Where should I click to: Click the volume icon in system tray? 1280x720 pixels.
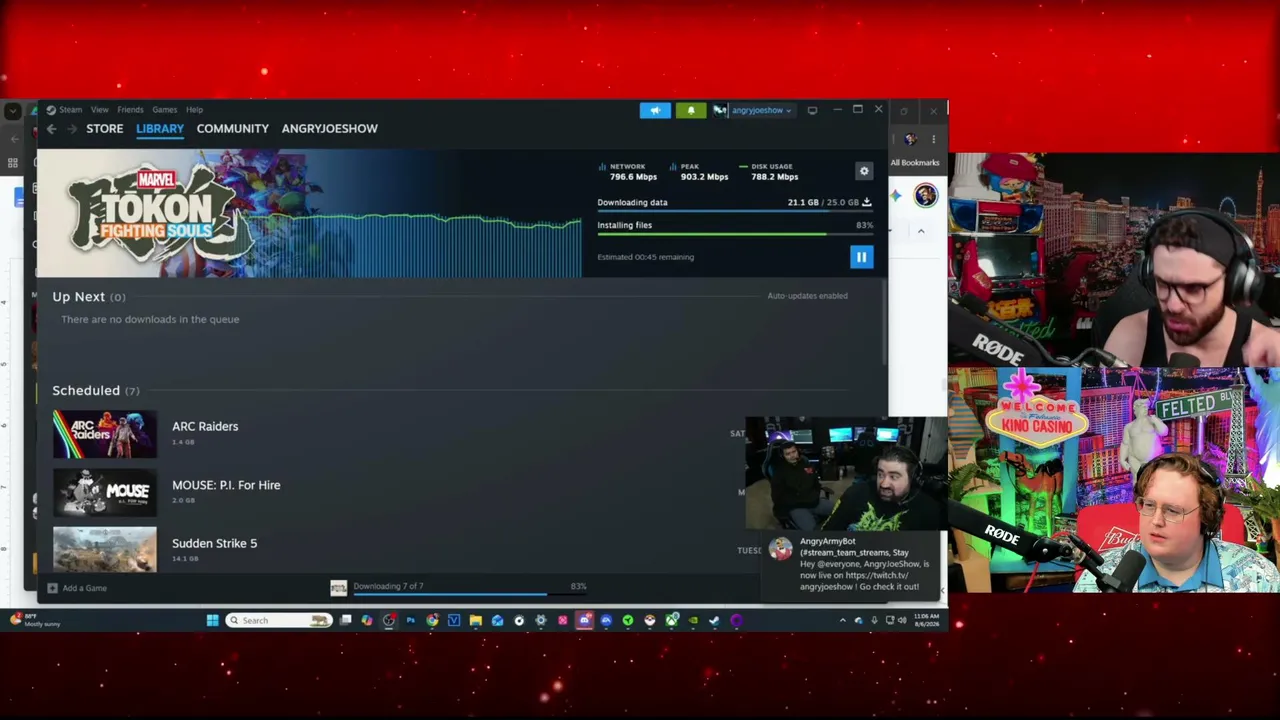pos(901,620)
